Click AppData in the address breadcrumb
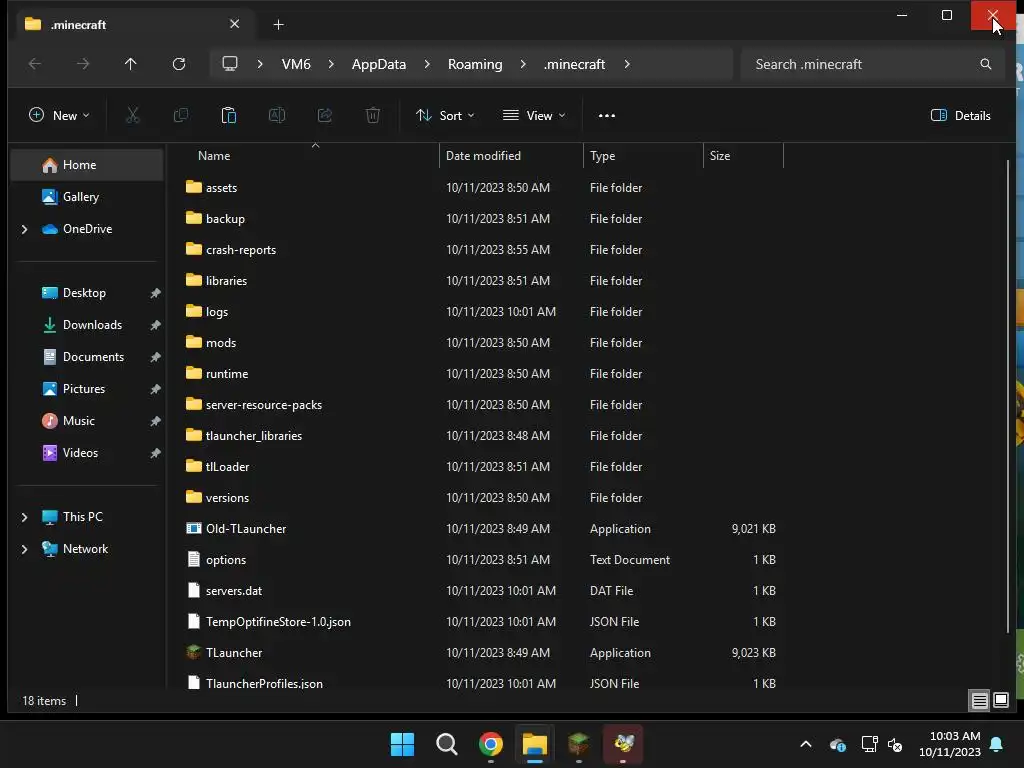The image size is (1024, 768). click(379, 64)
